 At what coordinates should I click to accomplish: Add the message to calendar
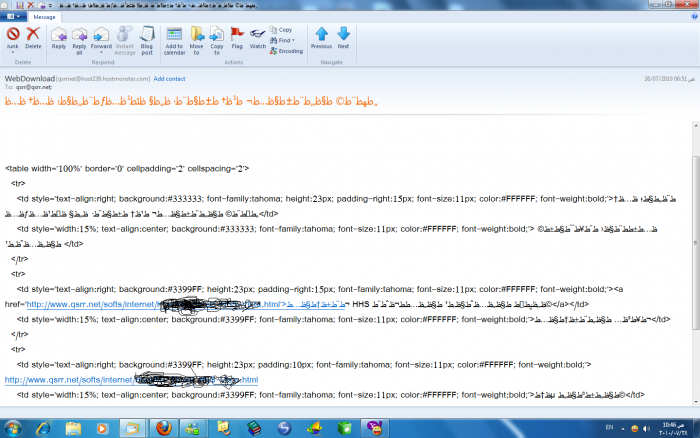click(x=174, y=38)
